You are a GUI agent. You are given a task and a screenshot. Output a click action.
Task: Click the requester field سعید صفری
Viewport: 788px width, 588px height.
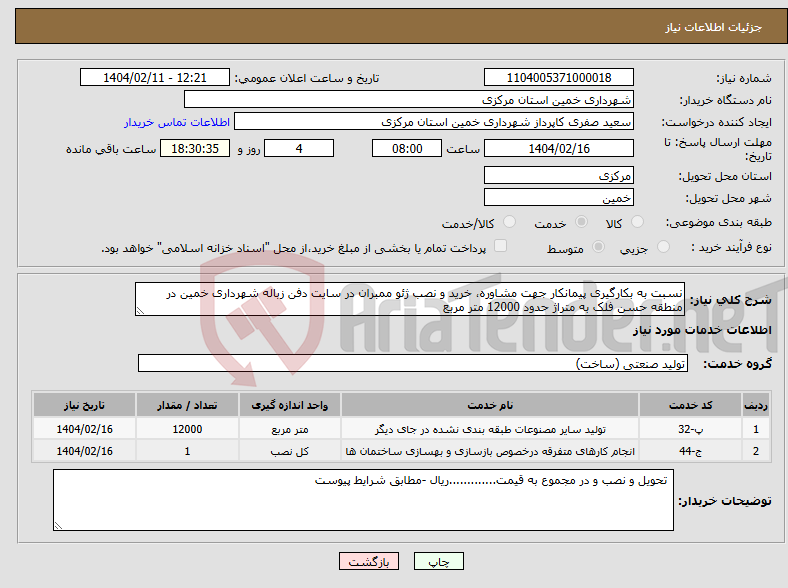(x=434, y=122)
